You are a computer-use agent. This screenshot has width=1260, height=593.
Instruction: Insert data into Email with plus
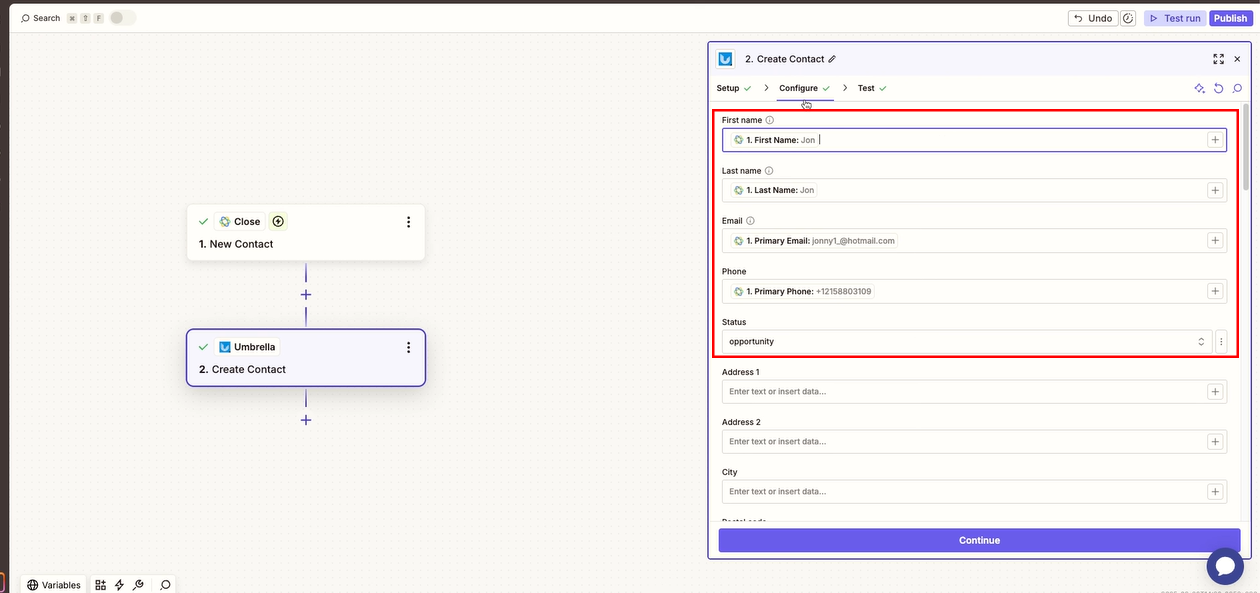click(1215, 240)
